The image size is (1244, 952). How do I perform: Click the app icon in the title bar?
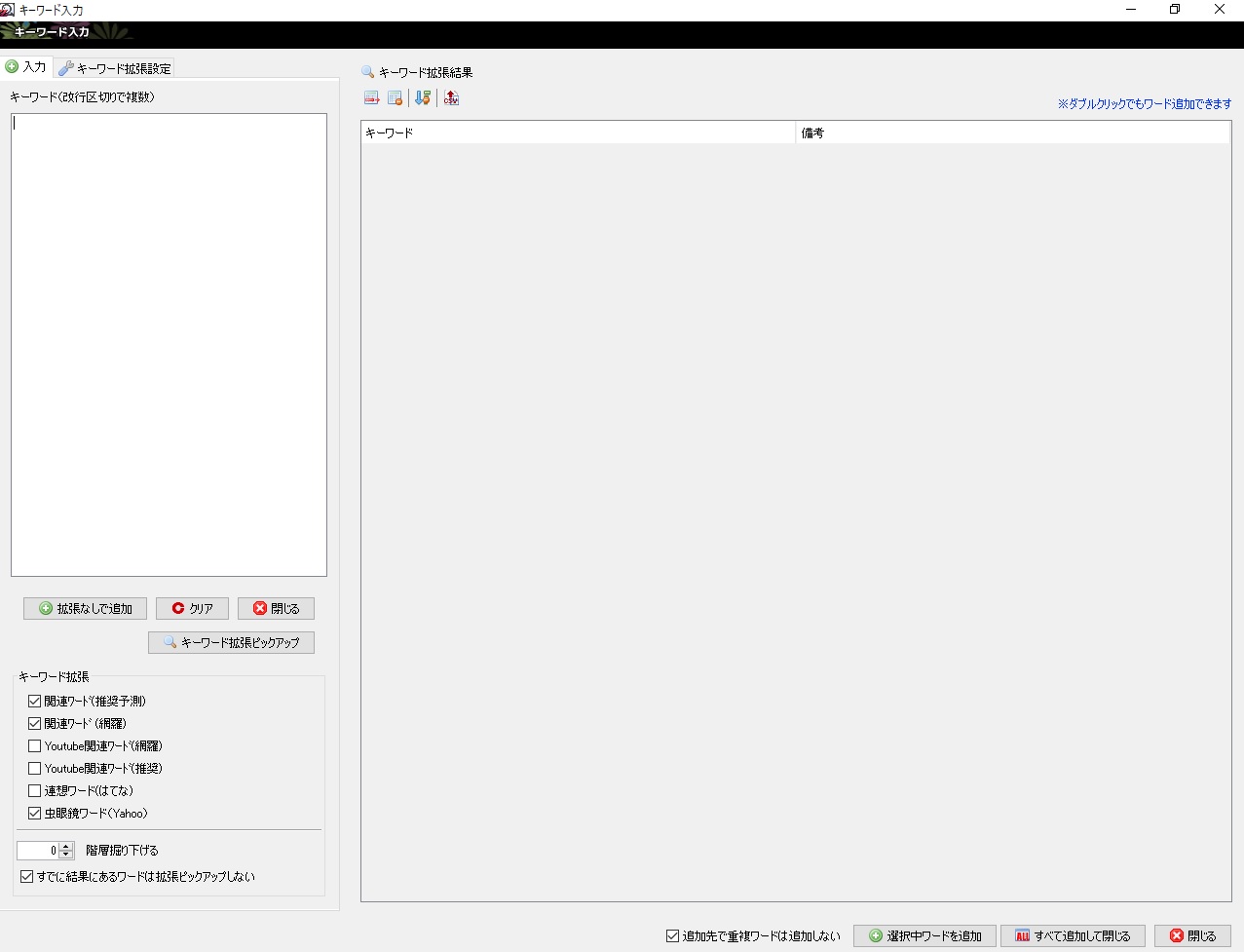tap(8, 10)
